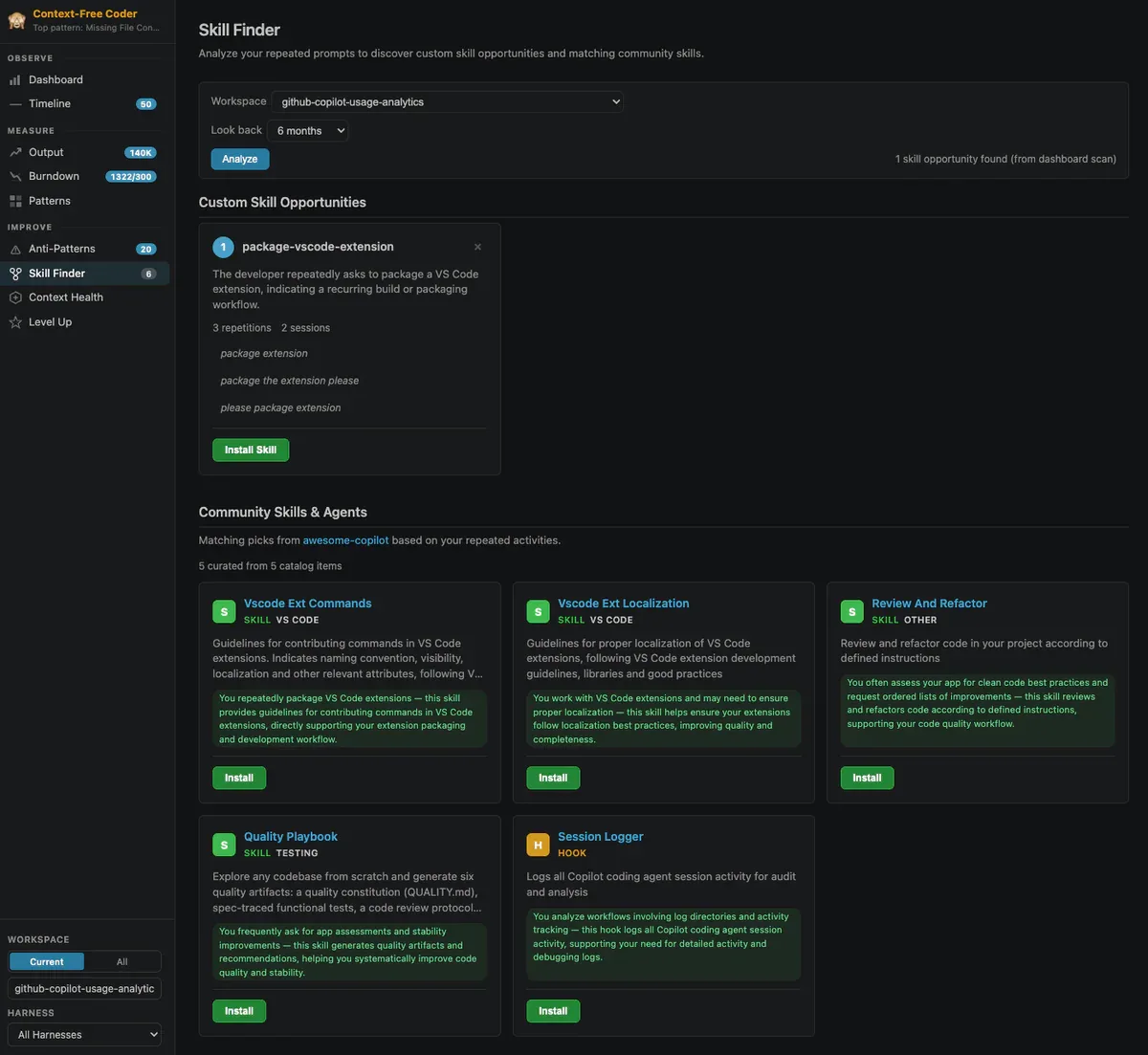Viewport: 1148px width, 1055px height.
Task: Click the Anti-Patterns 20 badge
Action: (x=145, y=250)
